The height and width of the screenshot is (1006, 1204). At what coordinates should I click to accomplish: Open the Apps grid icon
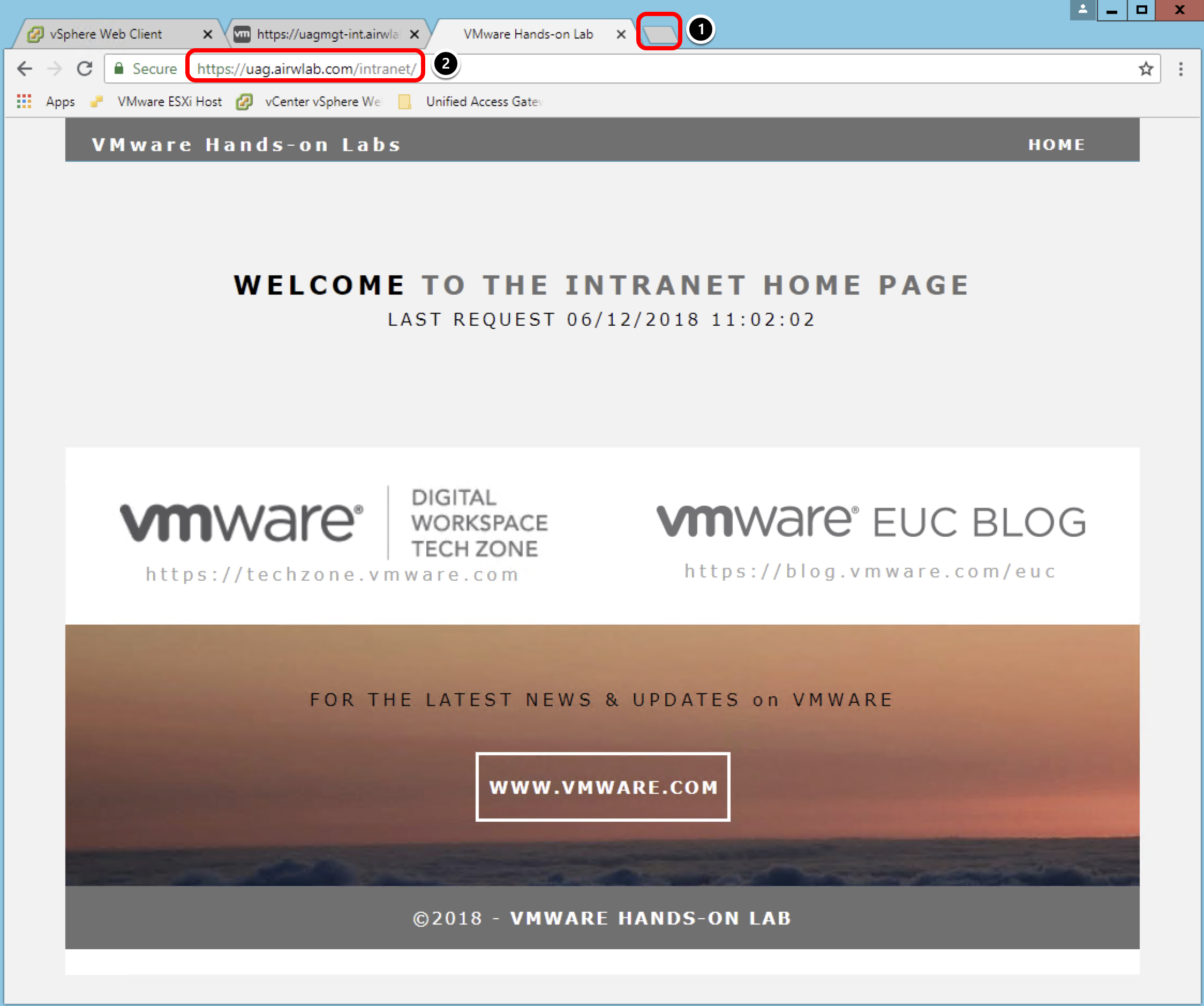24,102
